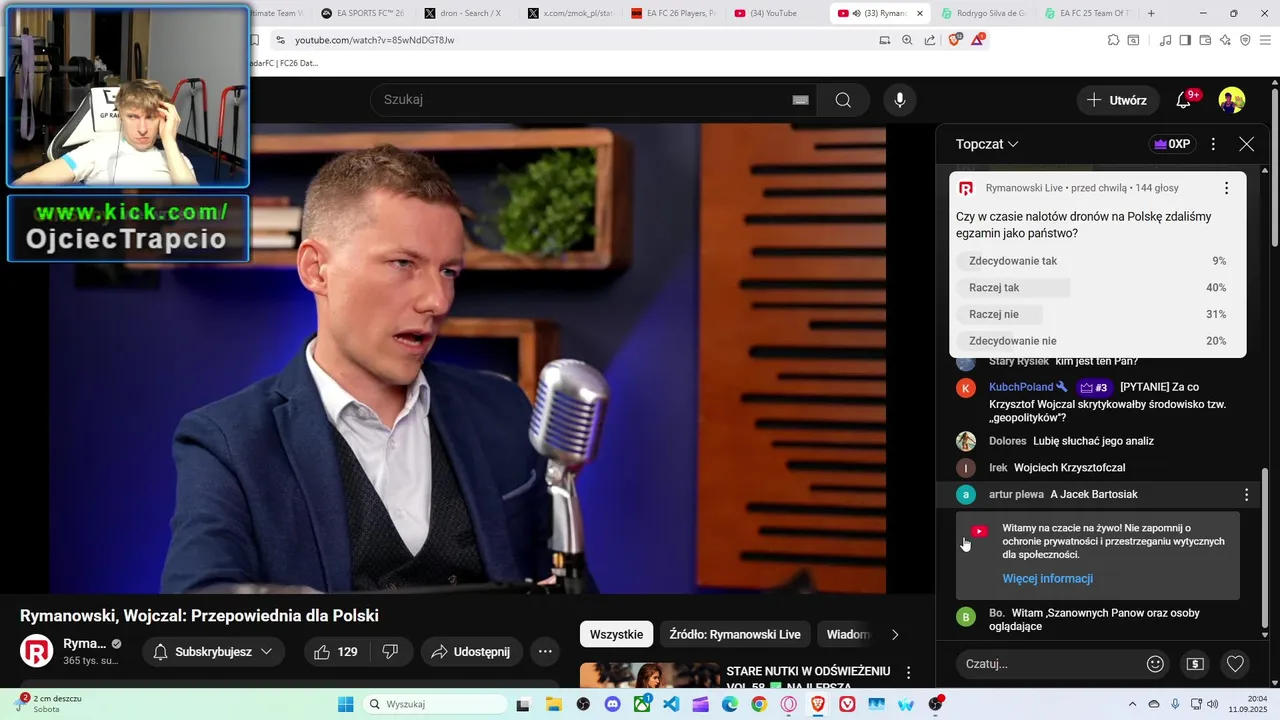Show hidden system tray icons chevron
Viewport: 1280px width, 720px height.
tap(1132, 704)
